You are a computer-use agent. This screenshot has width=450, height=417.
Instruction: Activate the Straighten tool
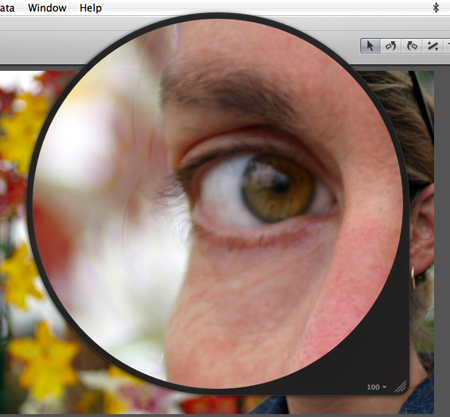(x=433, y=46)
